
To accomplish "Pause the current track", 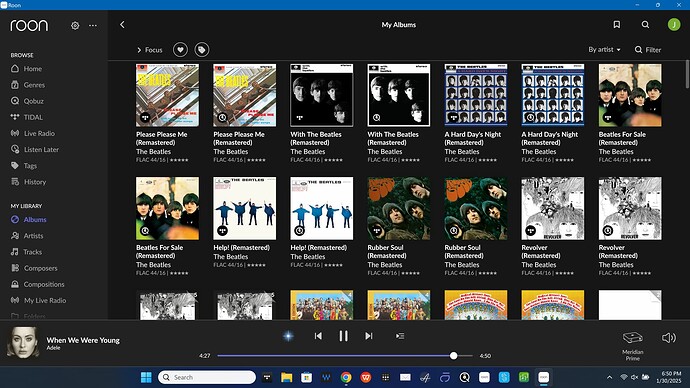I will click(343, 336).
